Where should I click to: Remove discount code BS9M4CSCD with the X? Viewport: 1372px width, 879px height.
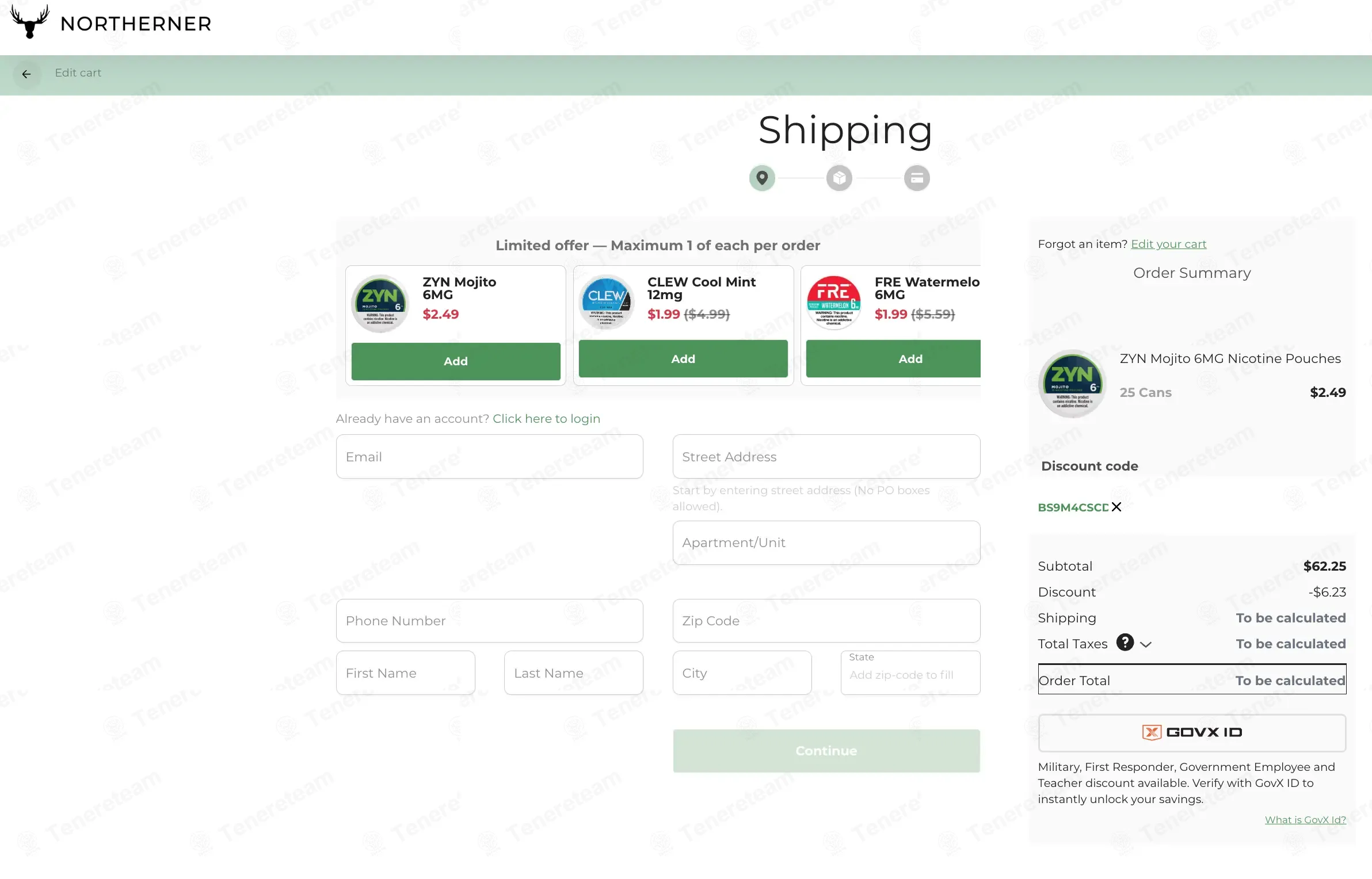[1116, 507]
